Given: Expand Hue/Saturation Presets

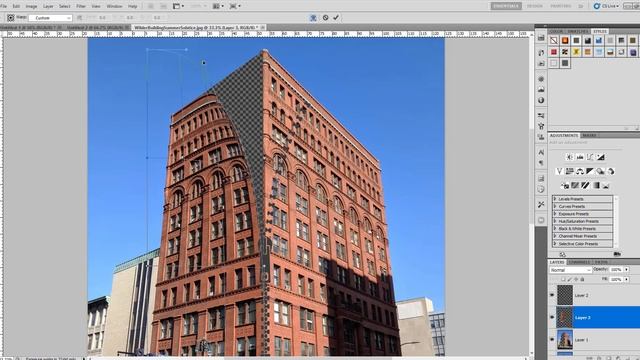Looking at the screenshot, I should [555, 221].
